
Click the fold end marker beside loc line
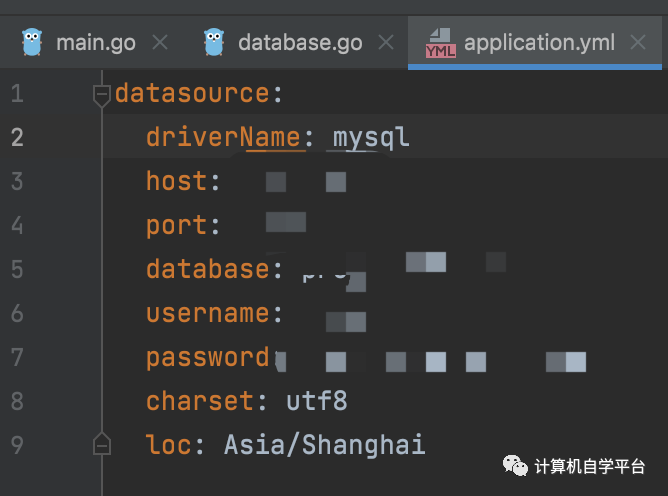(101, 443)
